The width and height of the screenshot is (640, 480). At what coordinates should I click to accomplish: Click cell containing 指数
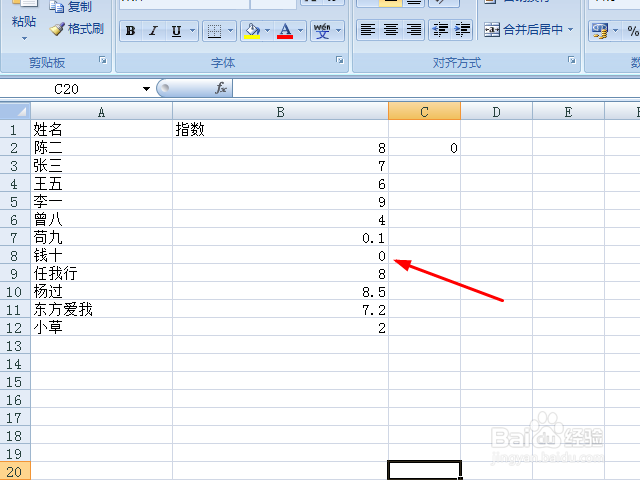pos(280,129)
